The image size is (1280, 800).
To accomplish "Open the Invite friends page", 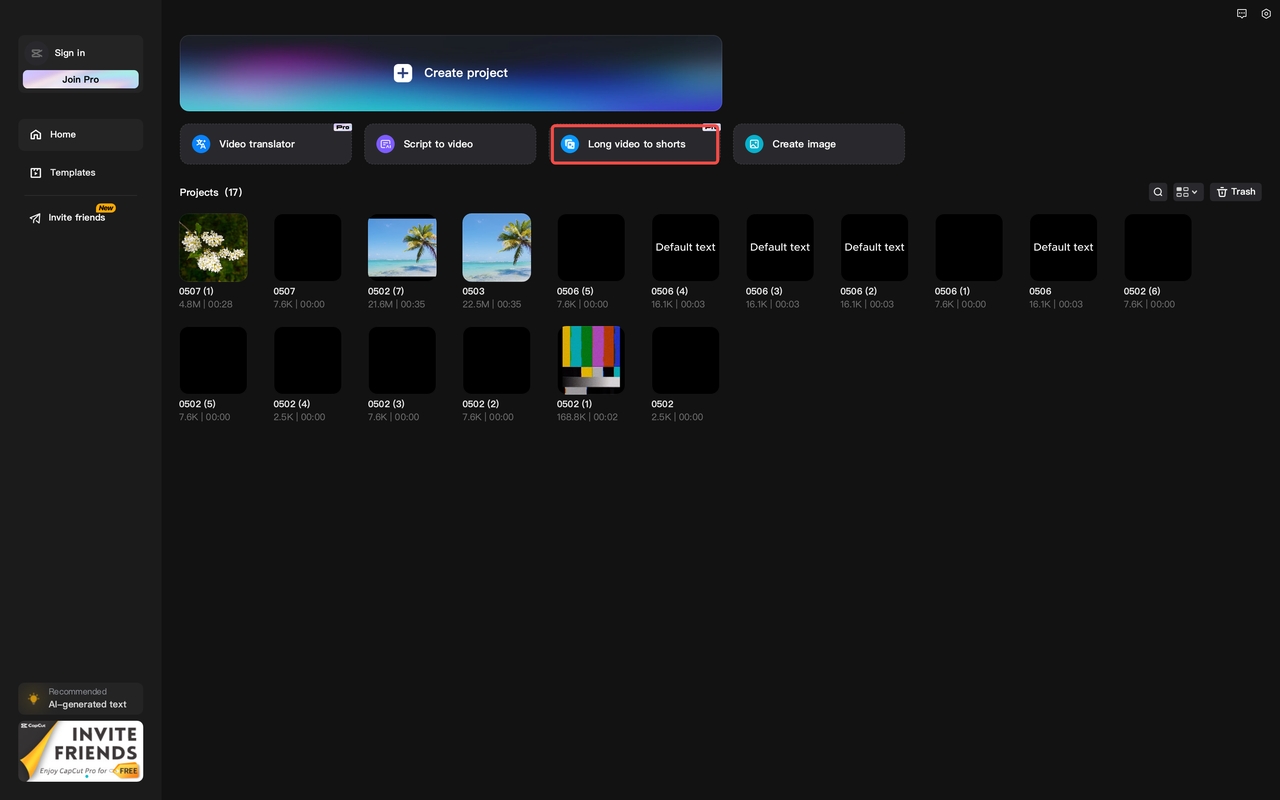I will tap(75, 217).
